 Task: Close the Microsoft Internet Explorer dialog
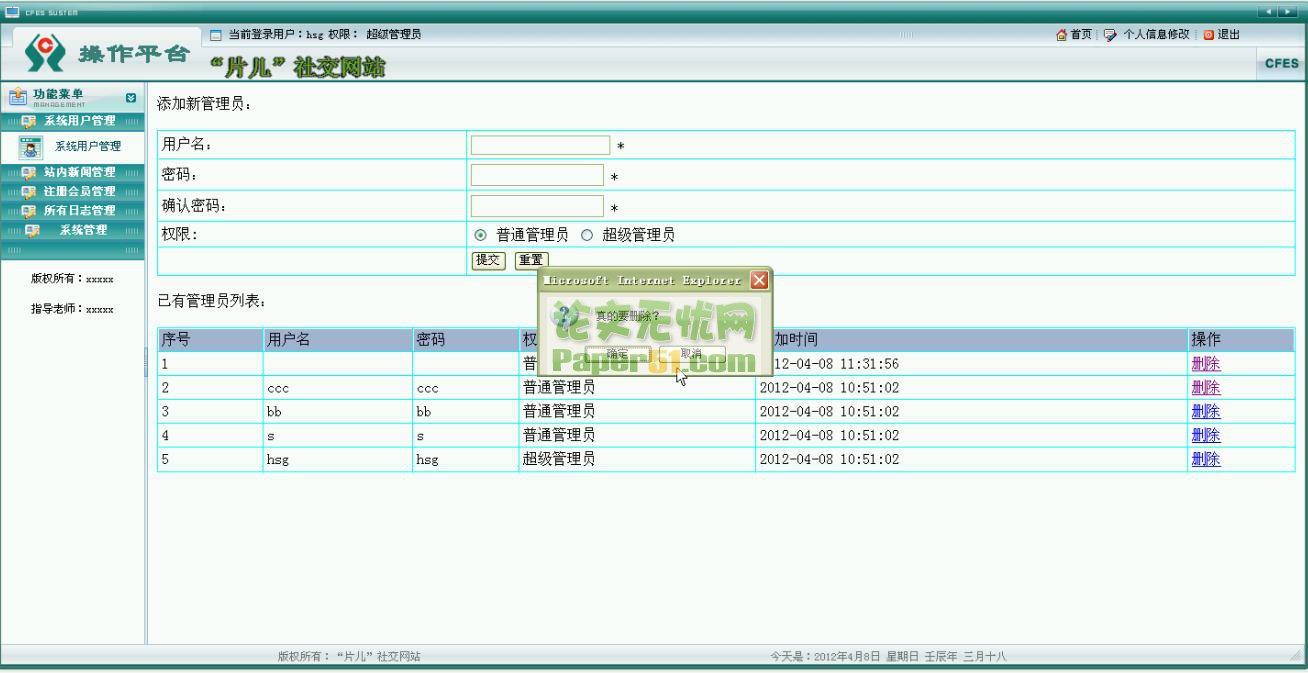[758, 280]
